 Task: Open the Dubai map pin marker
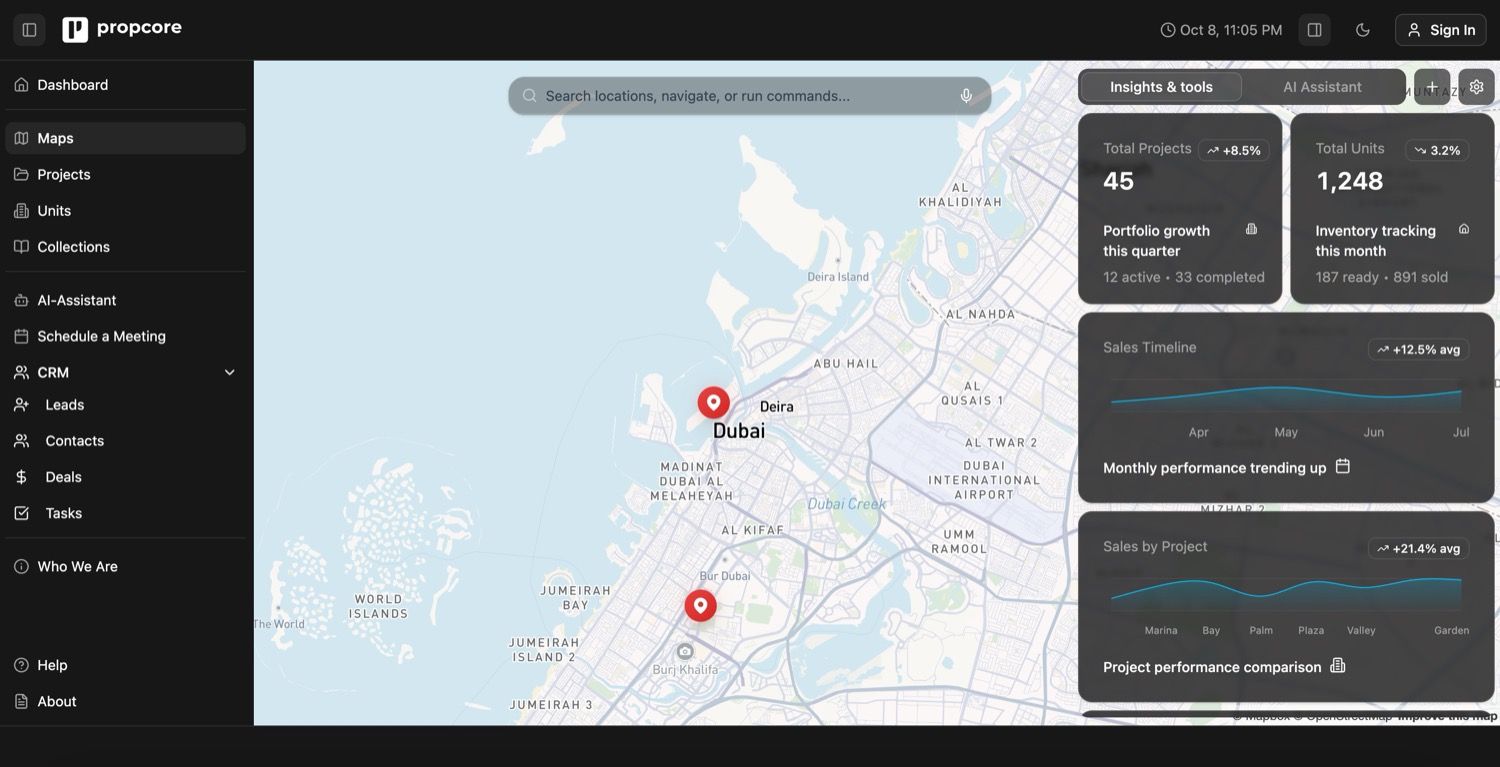(x=712, y=400)
